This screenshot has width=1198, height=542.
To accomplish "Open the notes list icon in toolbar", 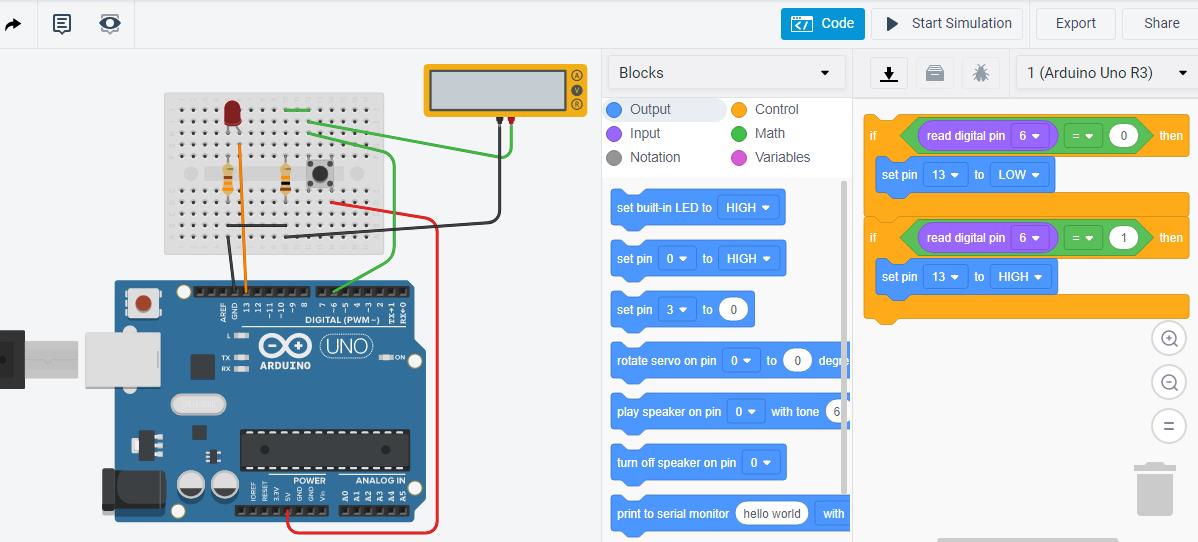I will click(x=62, y=24).
